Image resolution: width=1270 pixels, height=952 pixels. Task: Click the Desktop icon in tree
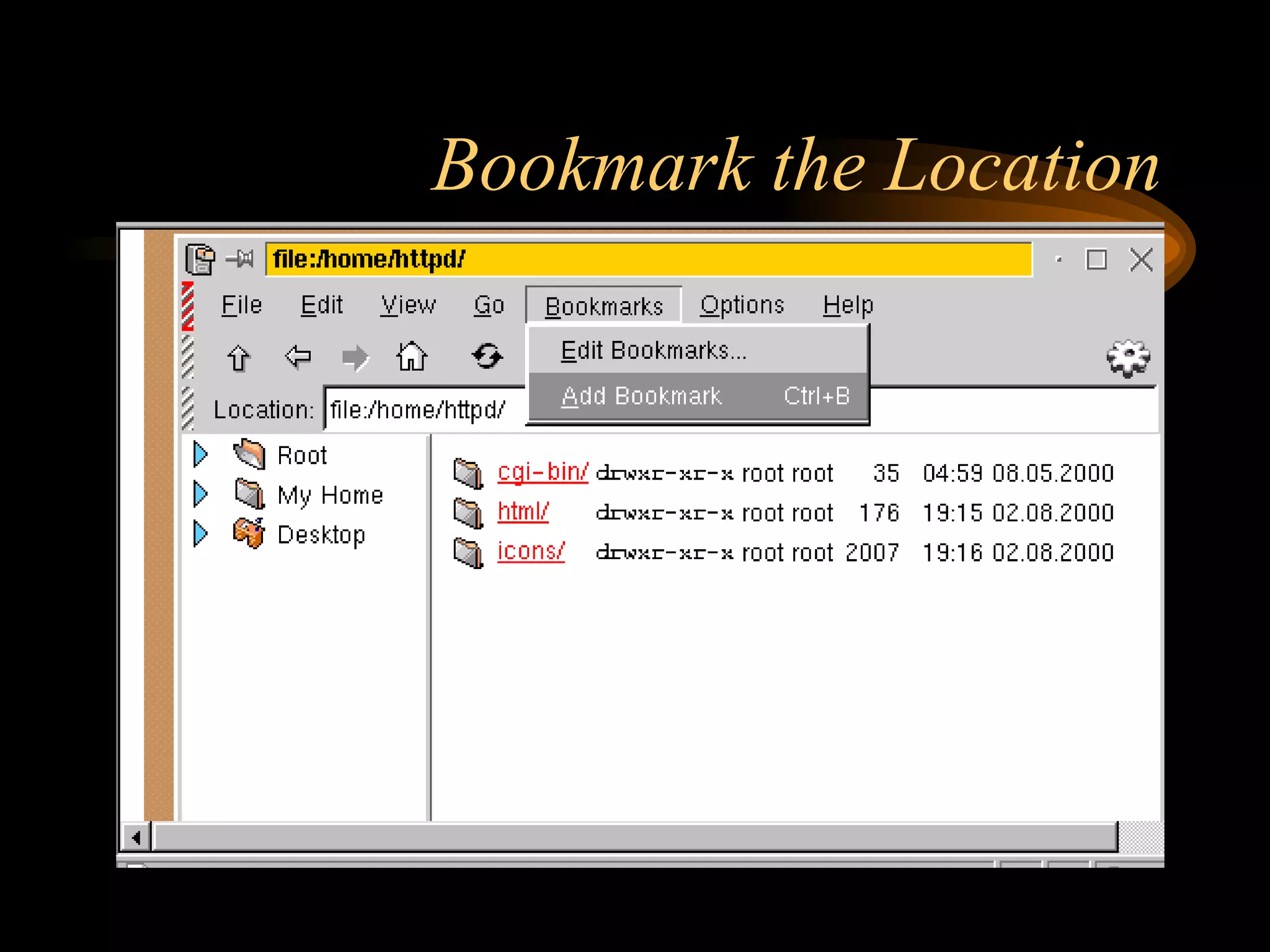[x=249, y=533]
